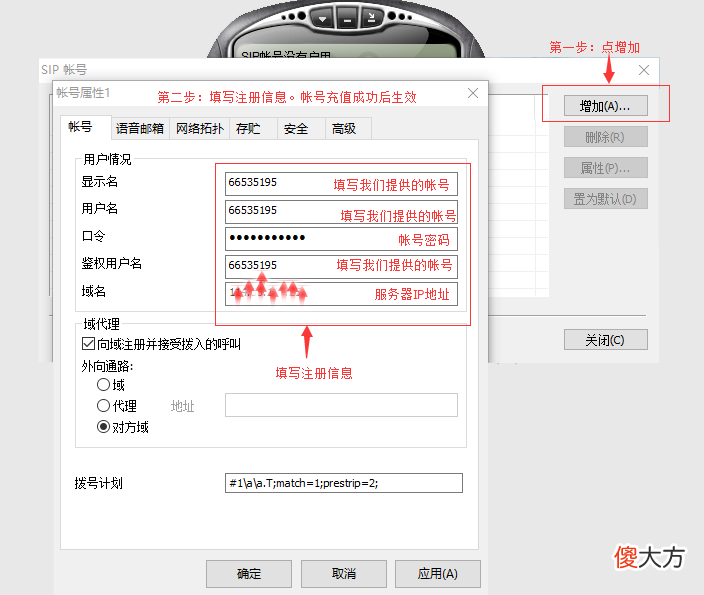Toggle 向域注册并接受拨入的呼叫 checkbox
Viewport: 704px width, 595px height.
88,344
